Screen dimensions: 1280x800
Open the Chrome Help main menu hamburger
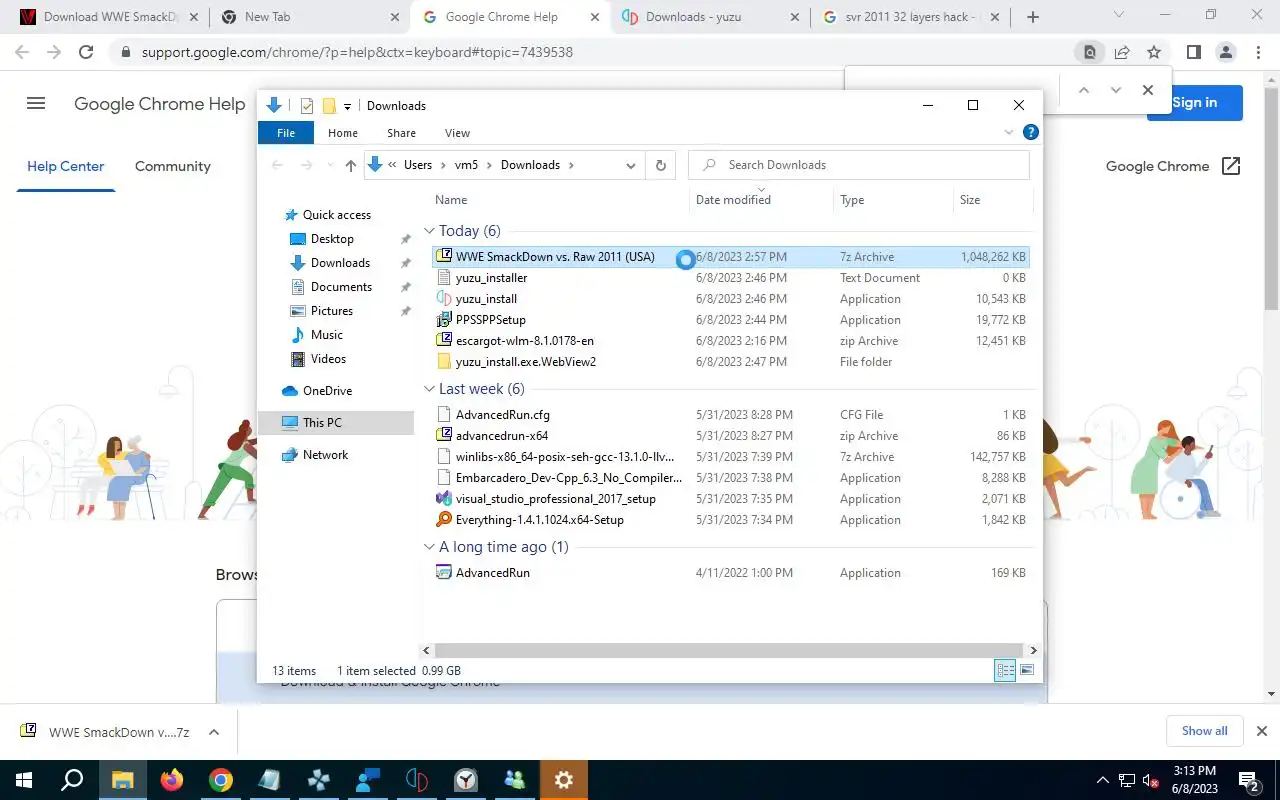tap(36, 103)
